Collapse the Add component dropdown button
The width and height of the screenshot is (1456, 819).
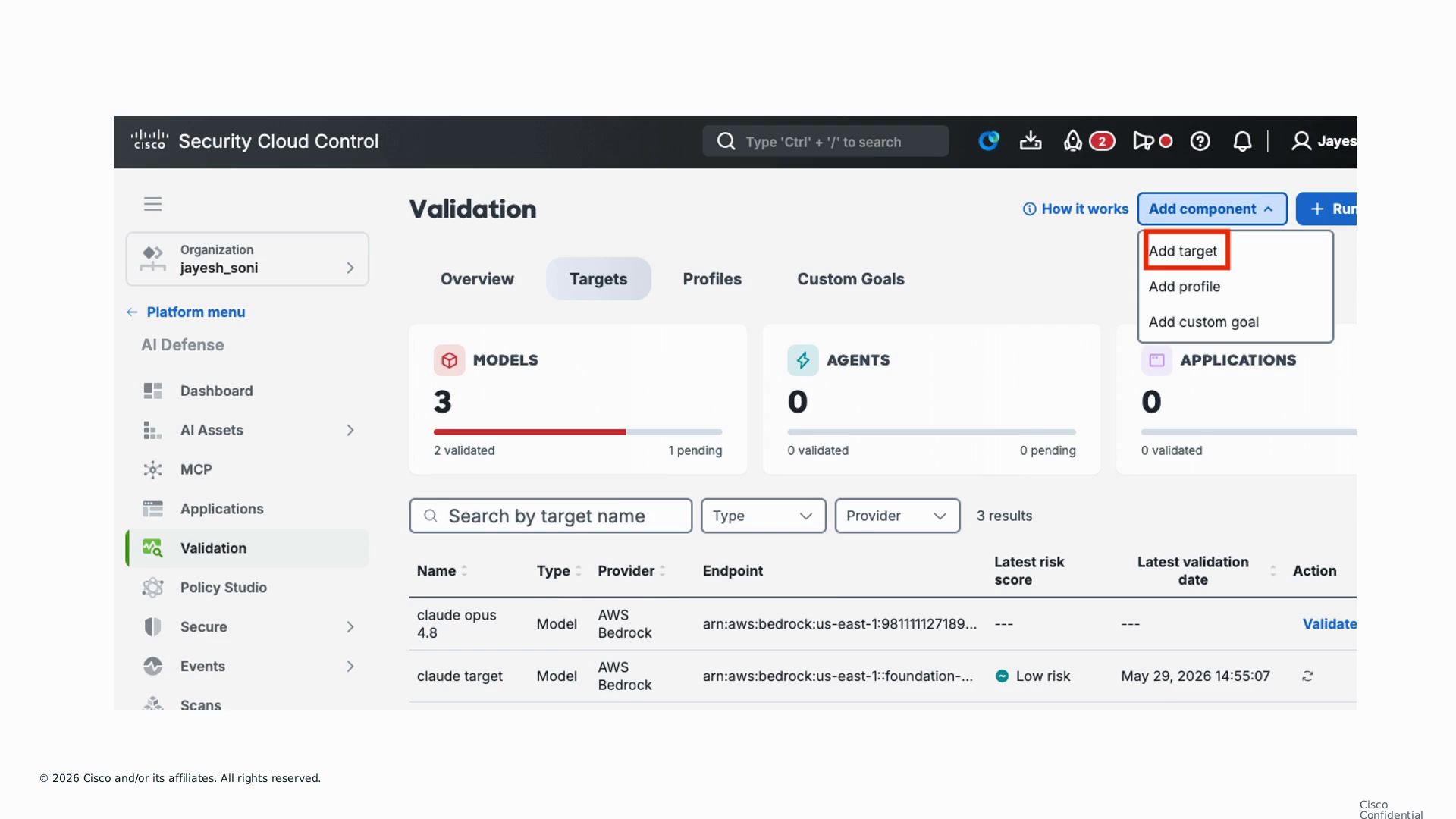click(1212, 209)
